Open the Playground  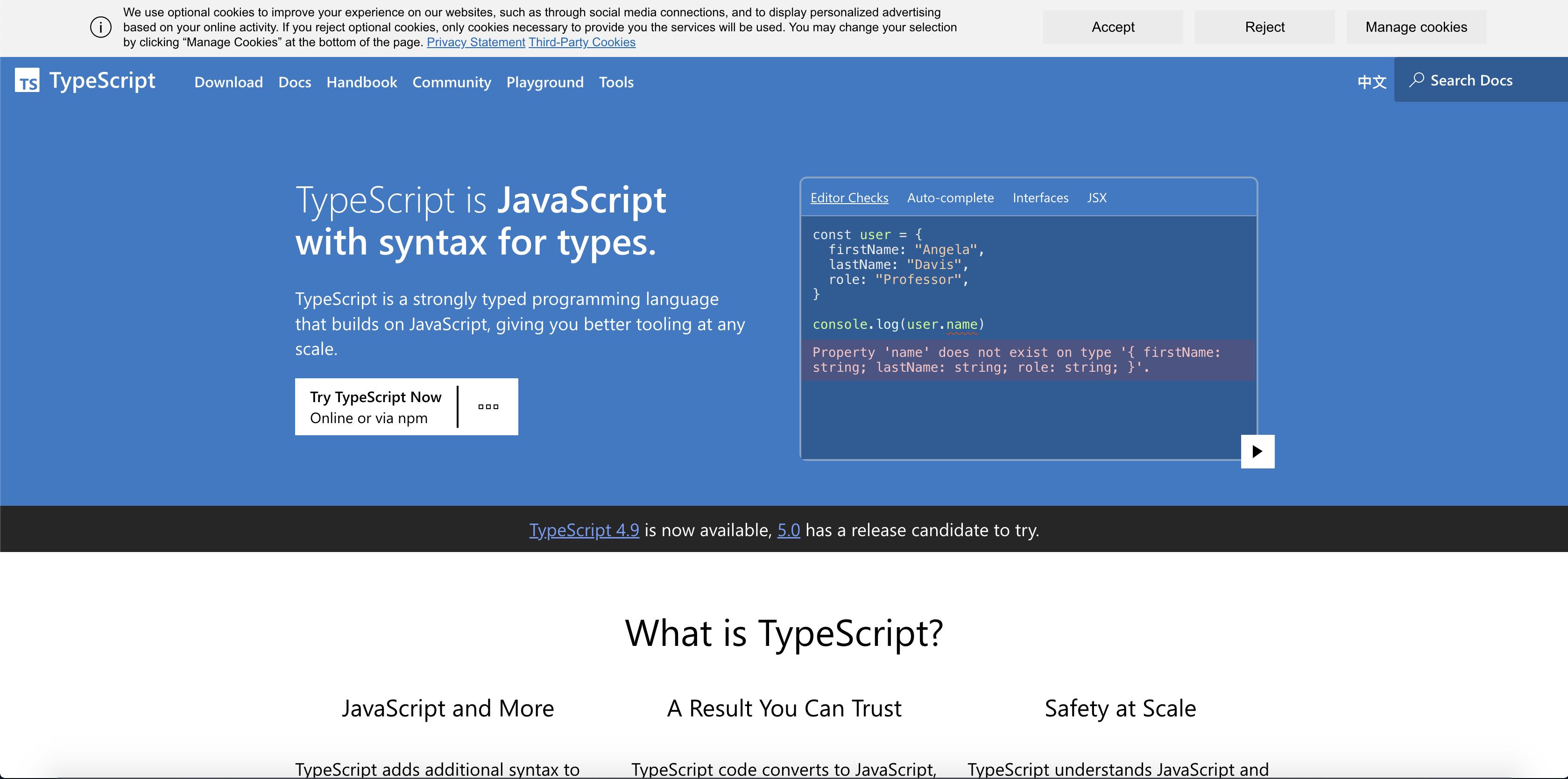[545, 82]
